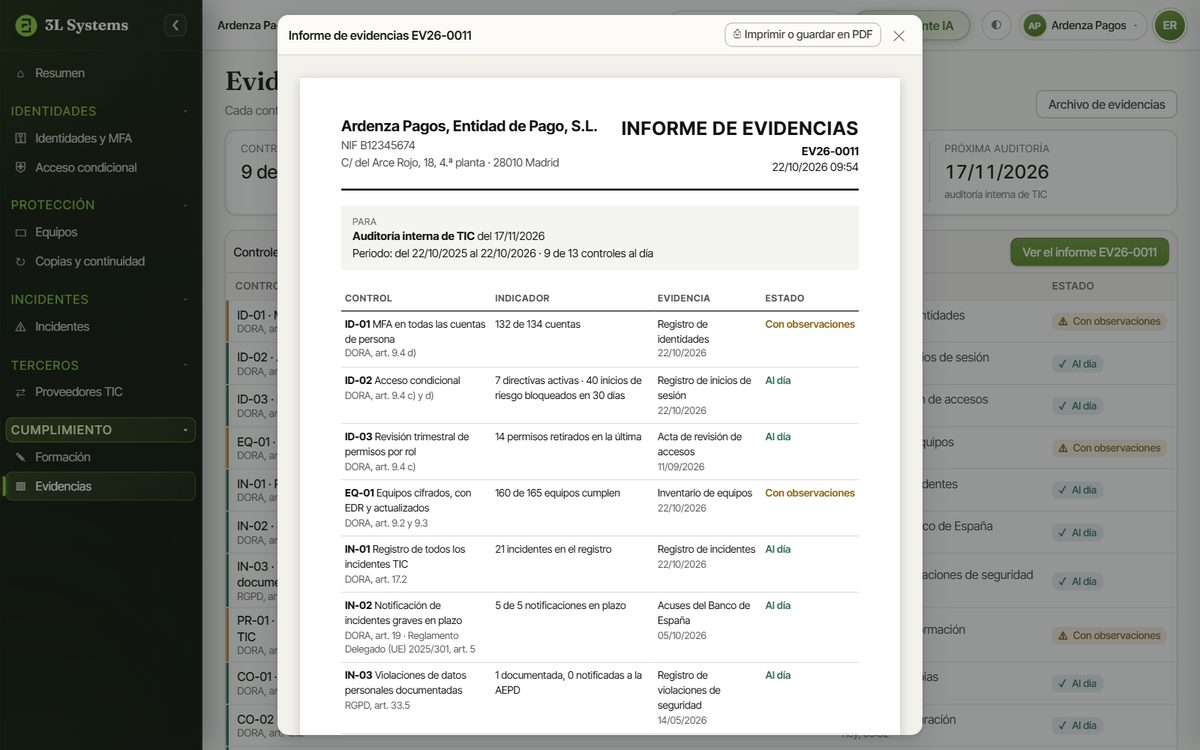The width and height of the screenshot is (1200, 750).
Task: Click Auditoría interna de TIC del 17/11/2026 line
Action: [449, 236]
